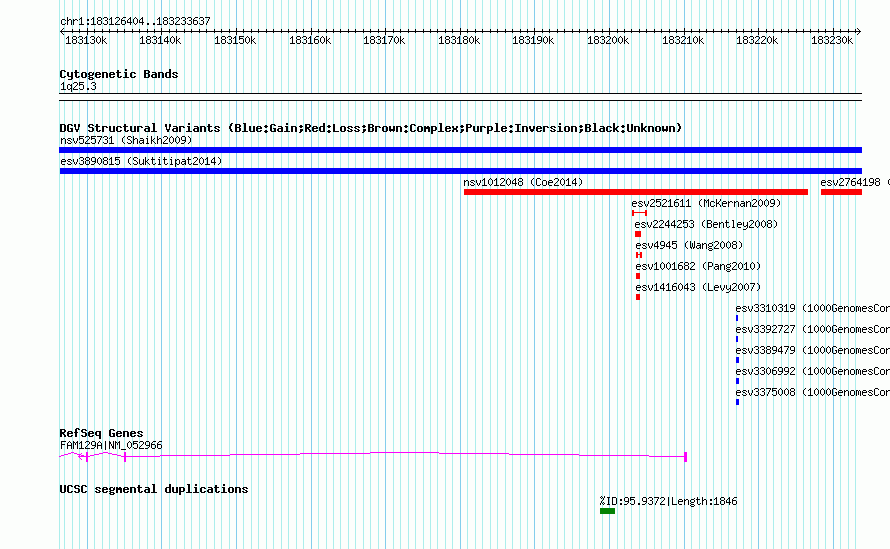
Task: Click the esv1416043 (Levy2007) red marker
Action: 638,297
